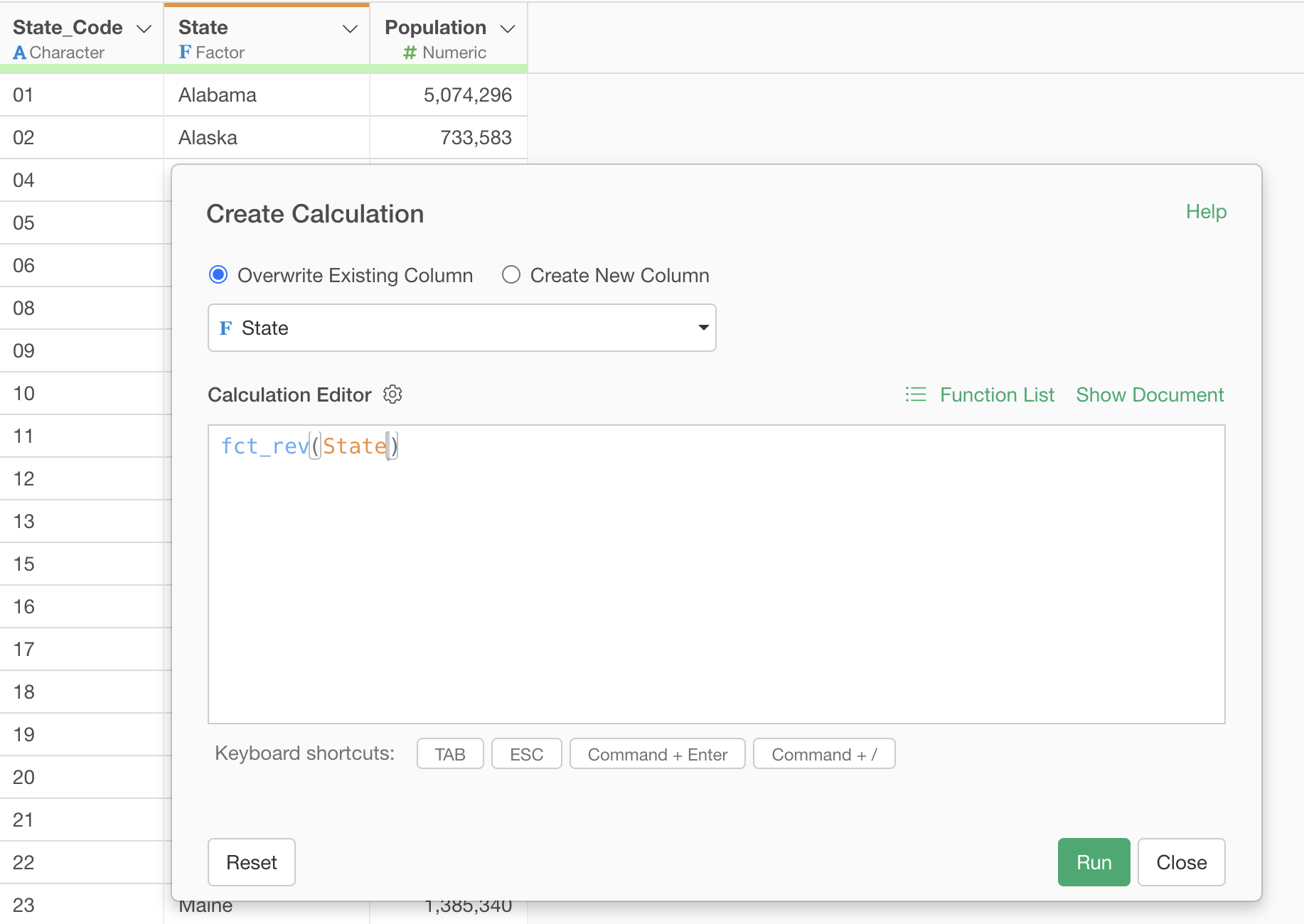Click inside the calculation editor text area
The width and height of the screenshot is (1304, 924).
tap(715, 583)
